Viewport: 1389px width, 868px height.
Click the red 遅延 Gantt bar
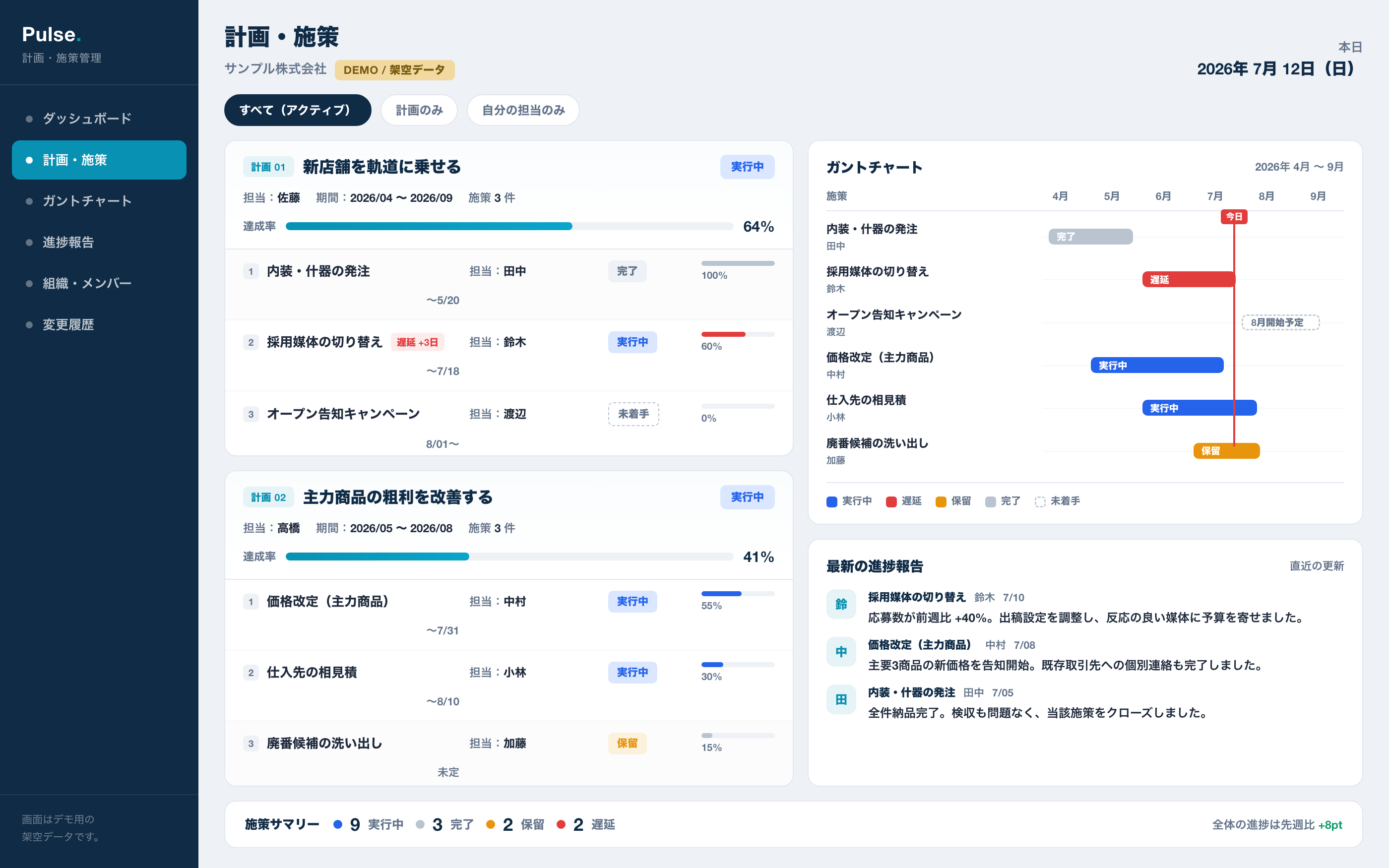(1188, 280)
